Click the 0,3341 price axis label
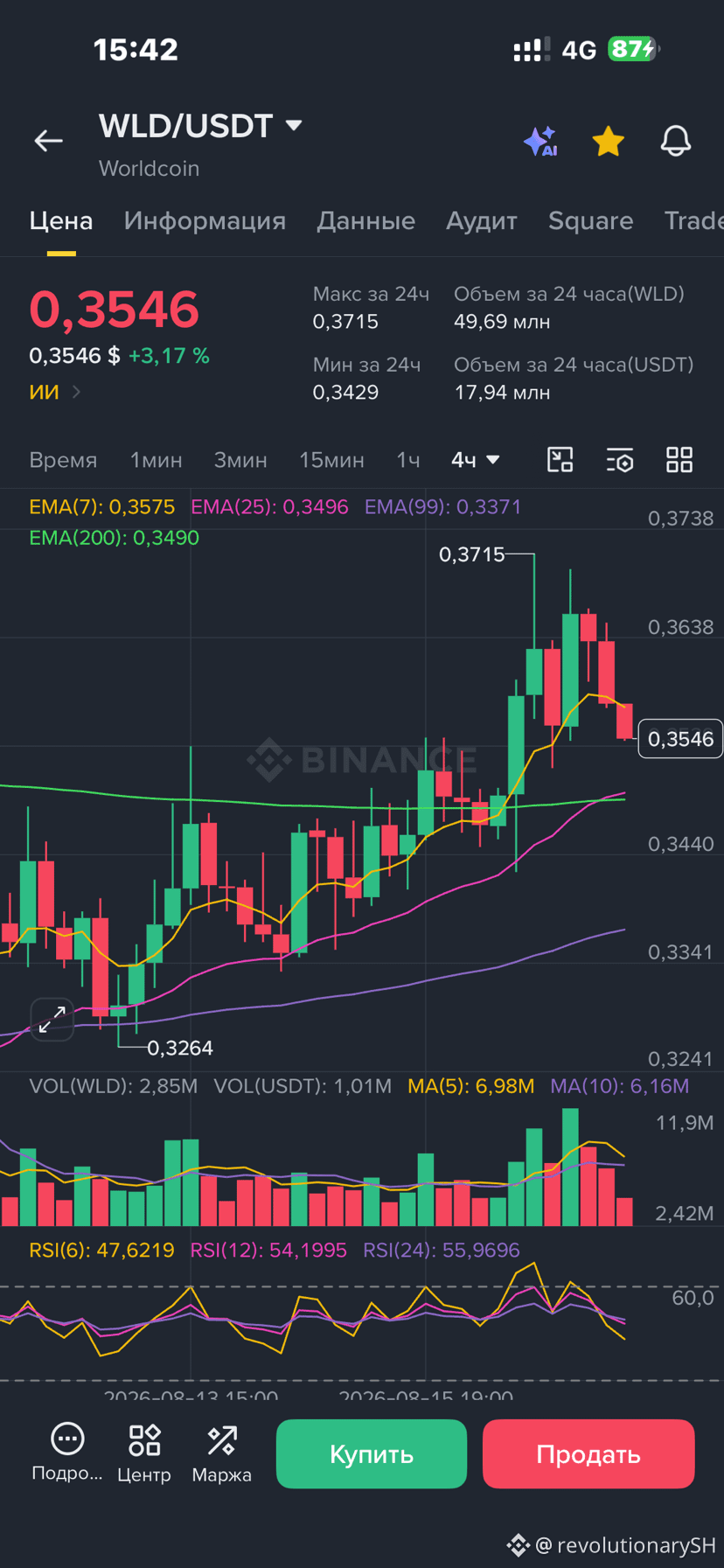724x1568 pixels. coord(680,951)
